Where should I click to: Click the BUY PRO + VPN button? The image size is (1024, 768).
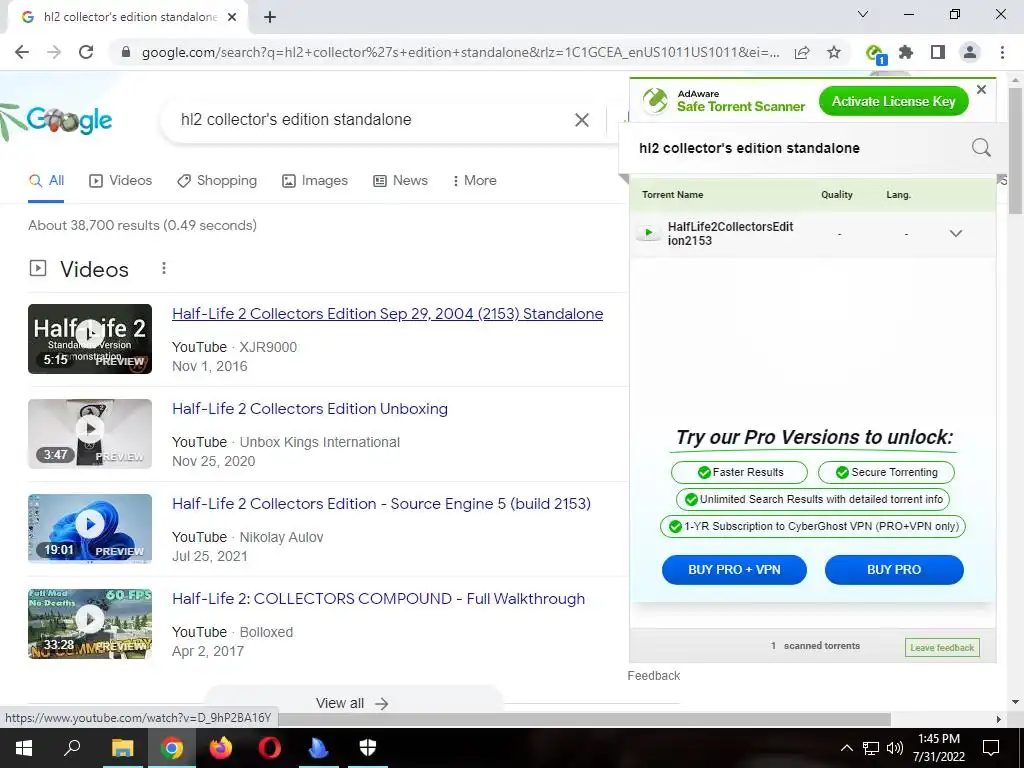pos(734,569)
